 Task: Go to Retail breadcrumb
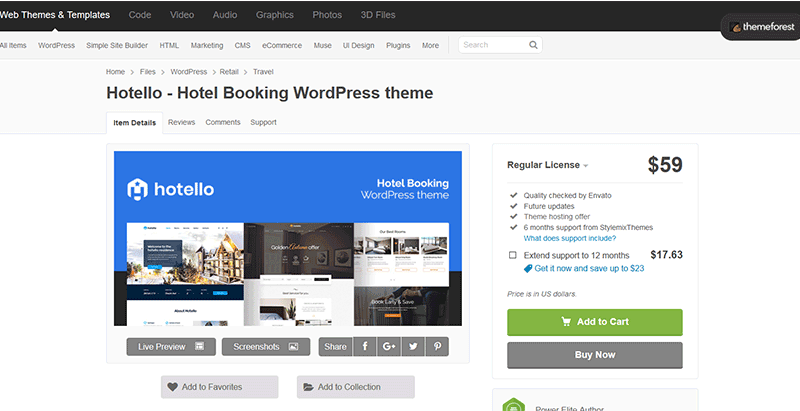tap(229, 72)
